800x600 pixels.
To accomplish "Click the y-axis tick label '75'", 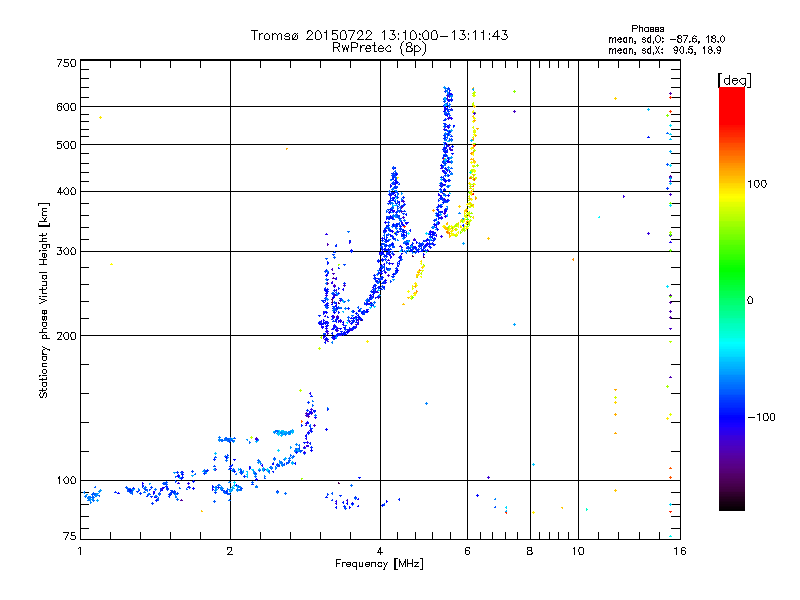I will 70,536.
